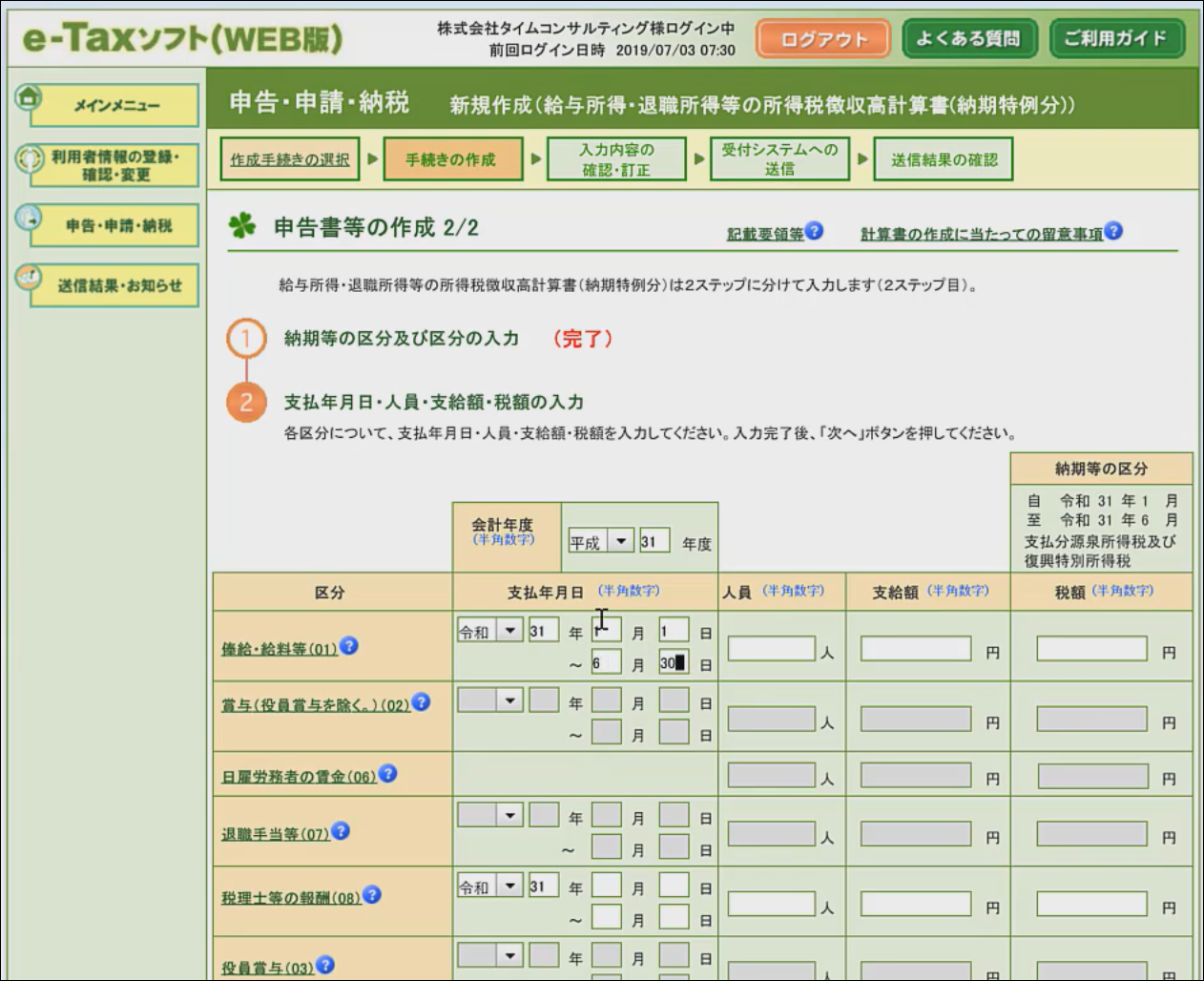This screenshot has height=981, width=1204.
Task: Open help icon beside 計算書の作成に当たっての留意事項
Action: pos(1113,231)
